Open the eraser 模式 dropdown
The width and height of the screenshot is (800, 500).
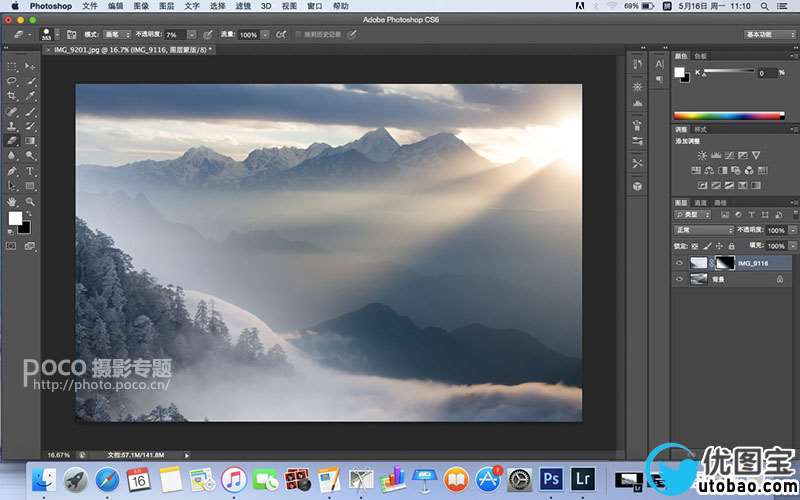(118, 34)
